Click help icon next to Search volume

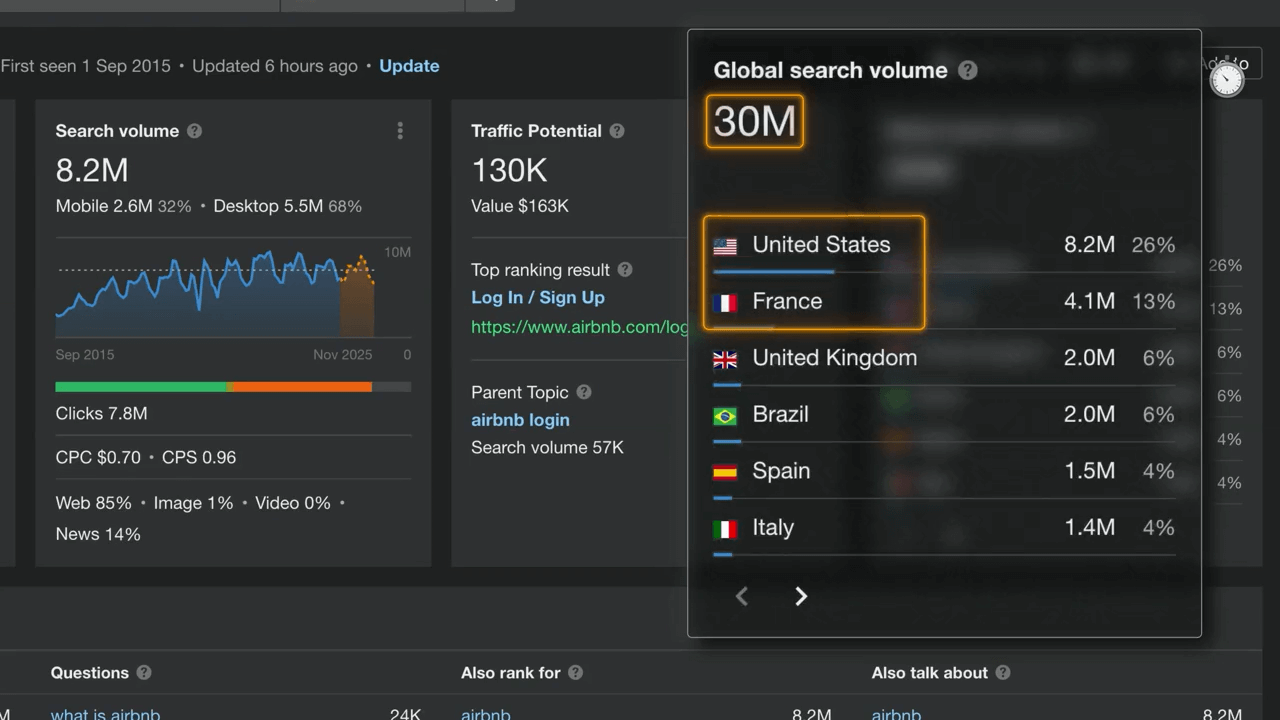(x=195, y=131)
